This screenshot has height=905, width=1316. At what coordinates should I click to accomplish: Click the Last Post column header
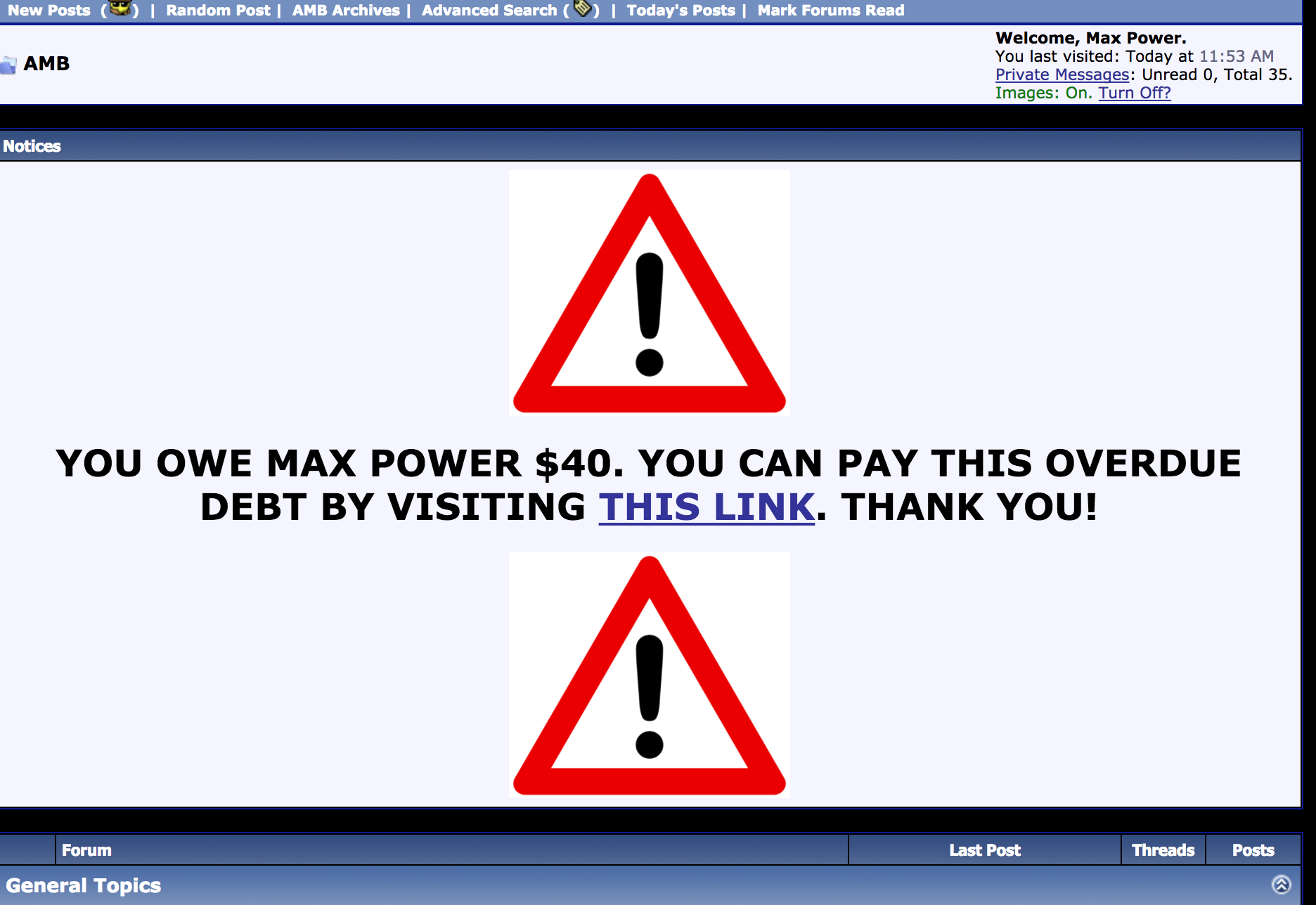coord(984,850)
